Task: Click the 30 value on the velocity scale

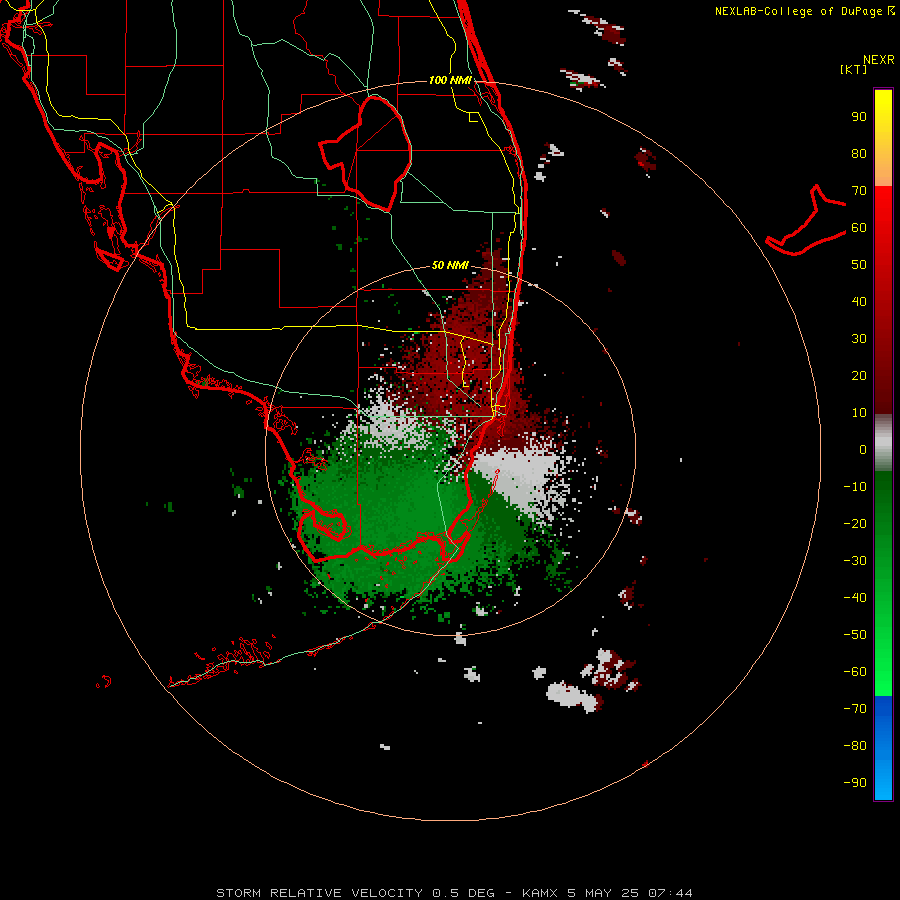Action: point(859,339)
